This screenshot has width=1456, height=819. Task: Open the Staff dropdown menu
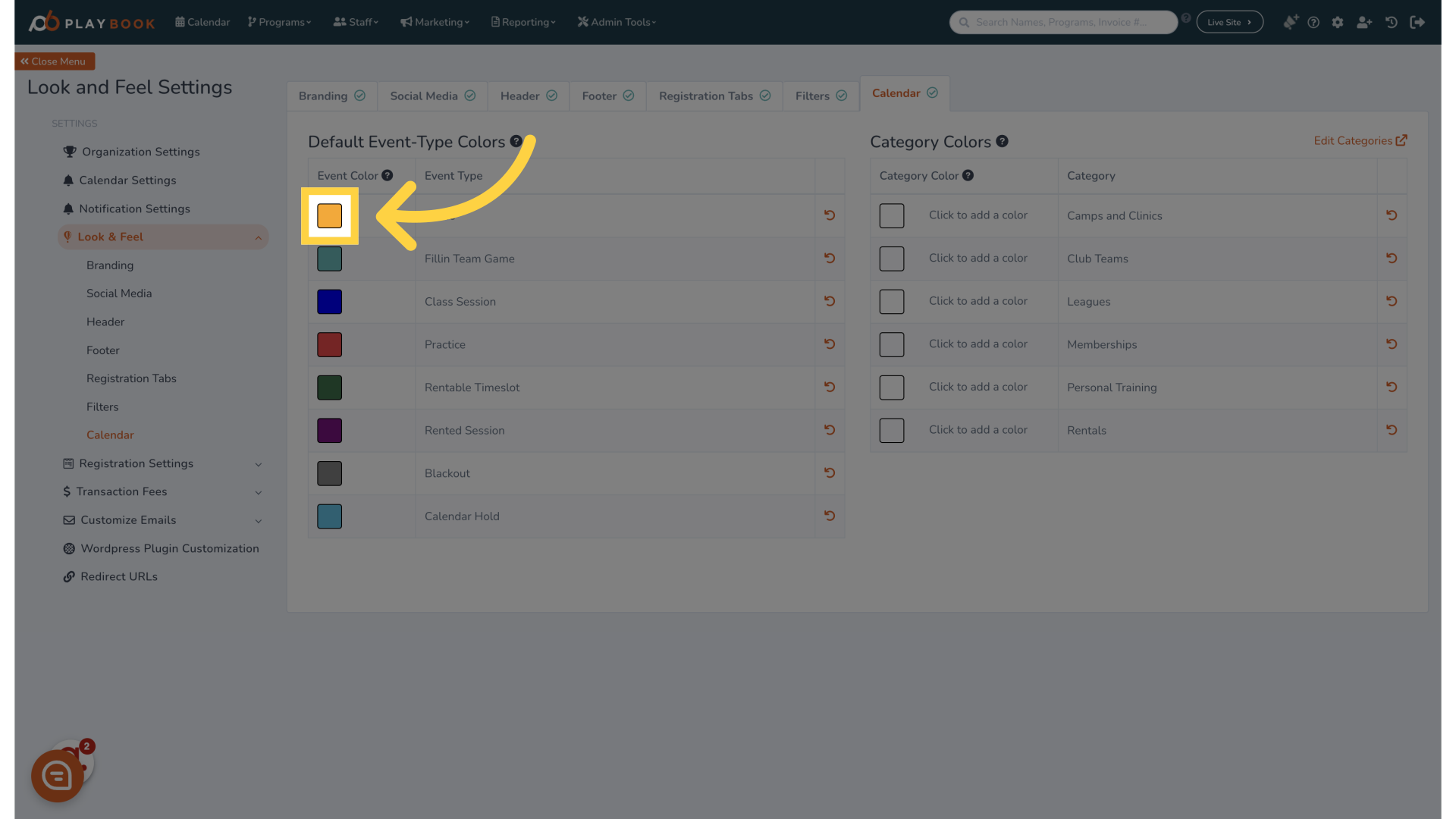click(x=356, y=22)
